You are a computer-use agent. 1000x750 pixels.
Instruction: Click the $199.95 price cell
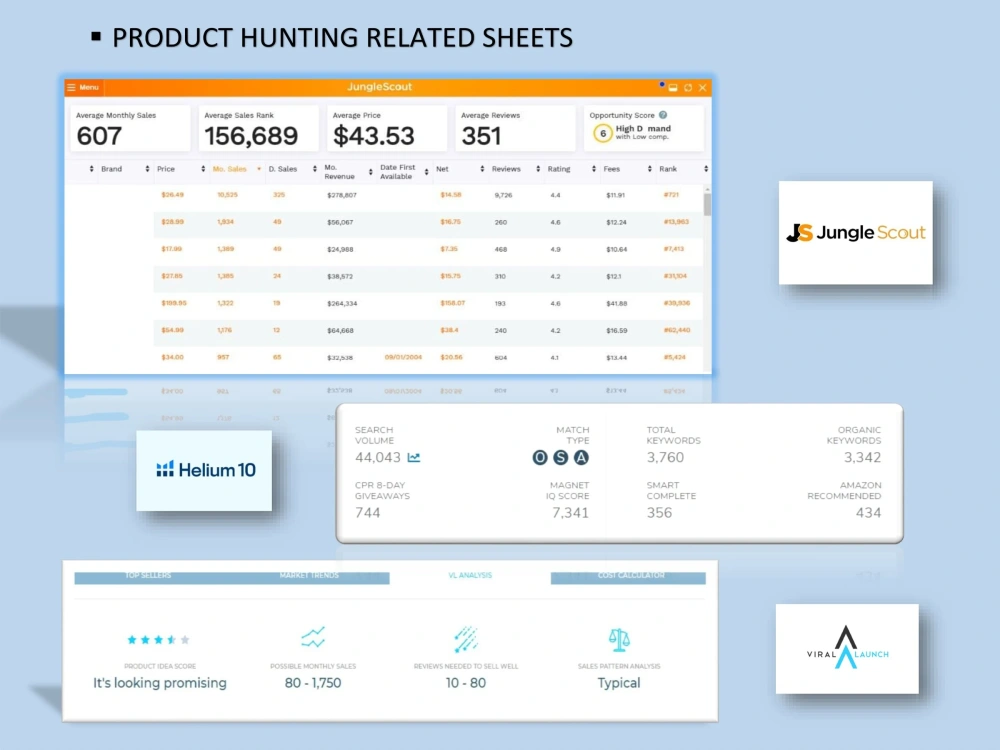(174, 304)
